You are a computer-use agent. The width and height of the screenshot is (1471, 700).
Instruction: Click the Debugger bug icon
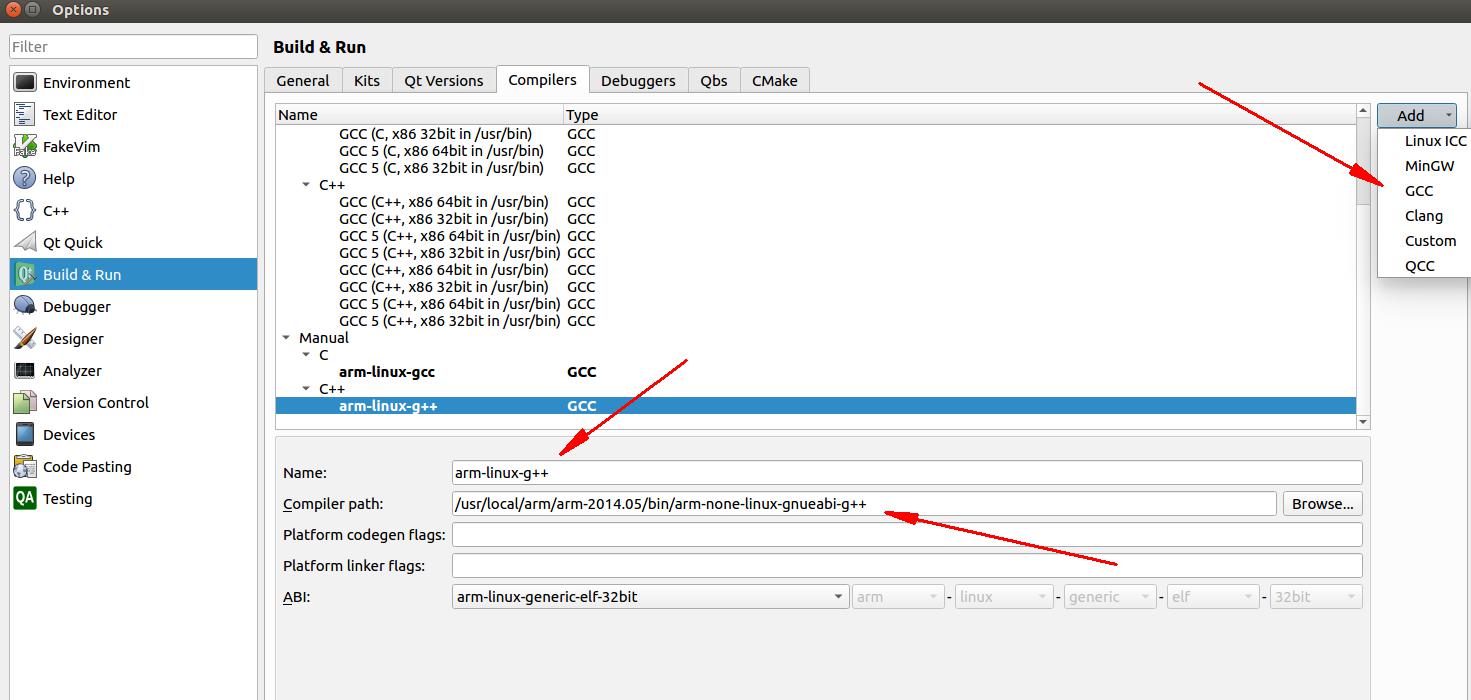[25, 307]
